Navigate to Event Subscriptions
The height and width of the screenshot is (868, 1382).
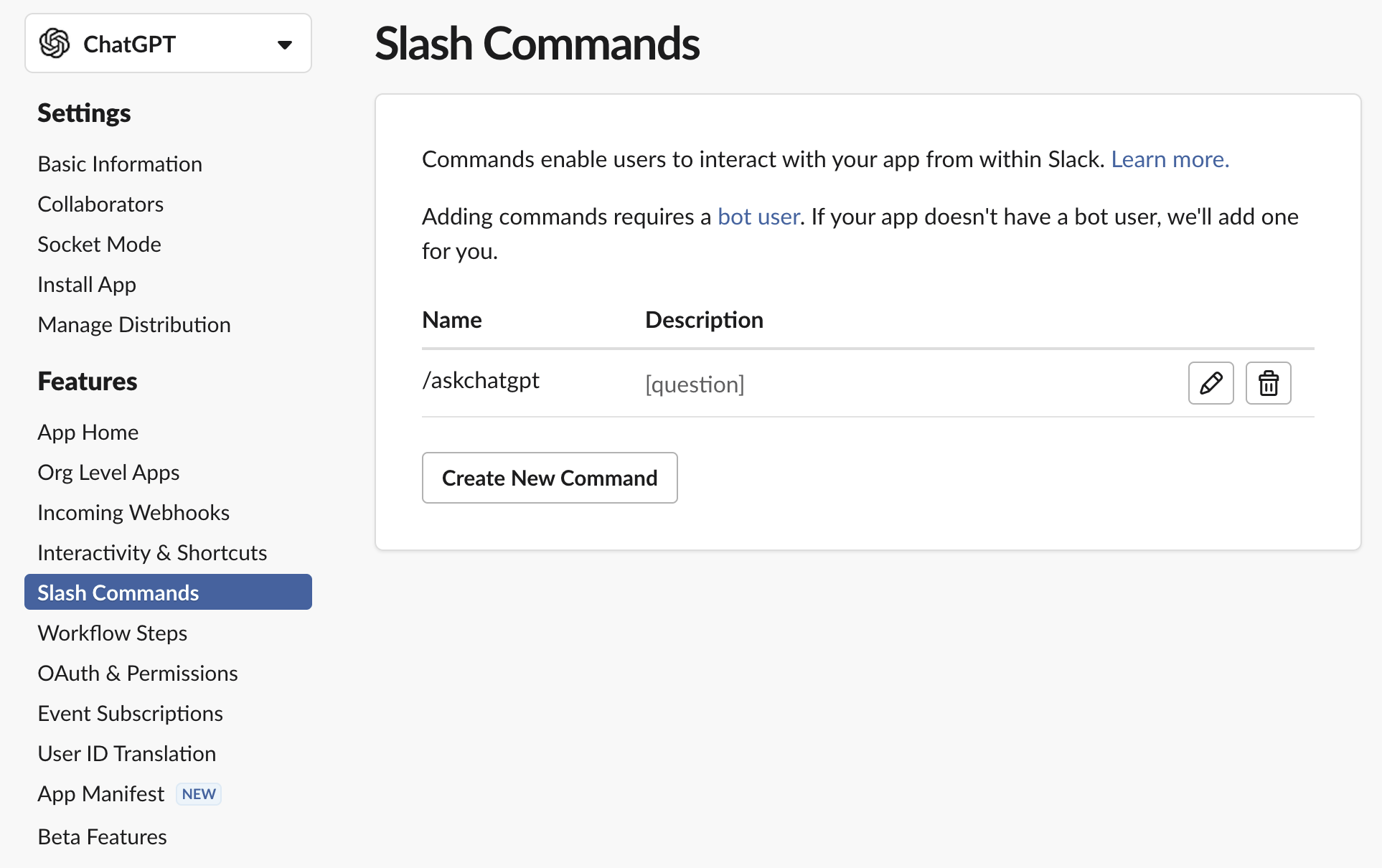[x=130, y=714]
